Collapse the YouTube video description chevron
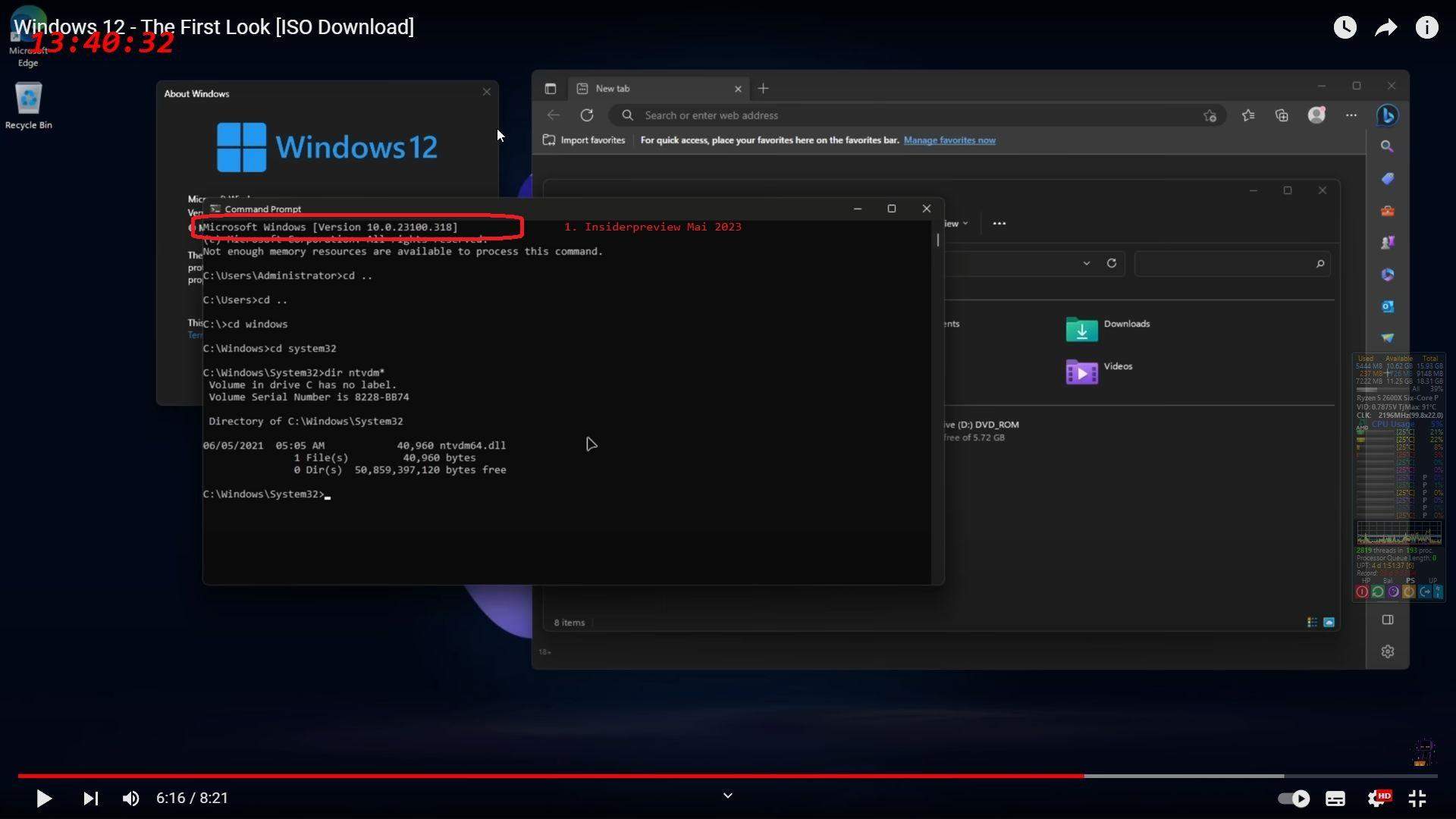The width and height of the screenshot is (1456, 819). coord(727,795)
